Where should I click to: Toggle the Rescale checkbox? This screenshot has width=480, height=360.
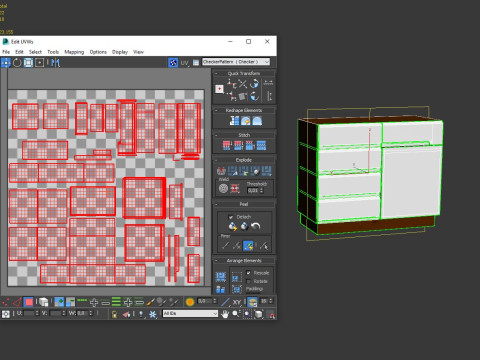pyautogui.click(x=249, y=273)
